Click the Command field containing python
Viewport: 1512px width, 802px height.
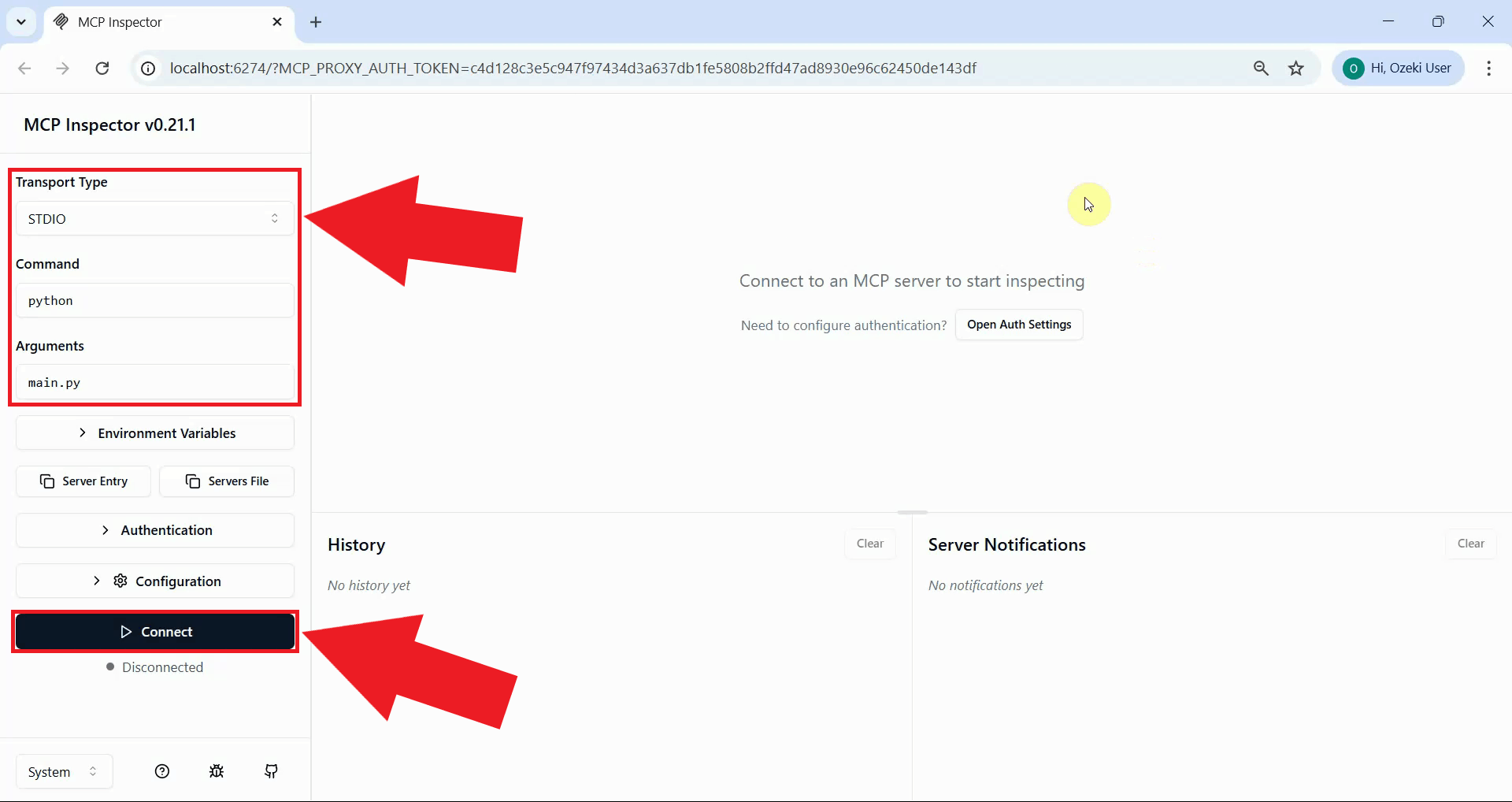(x=154, y=300)
